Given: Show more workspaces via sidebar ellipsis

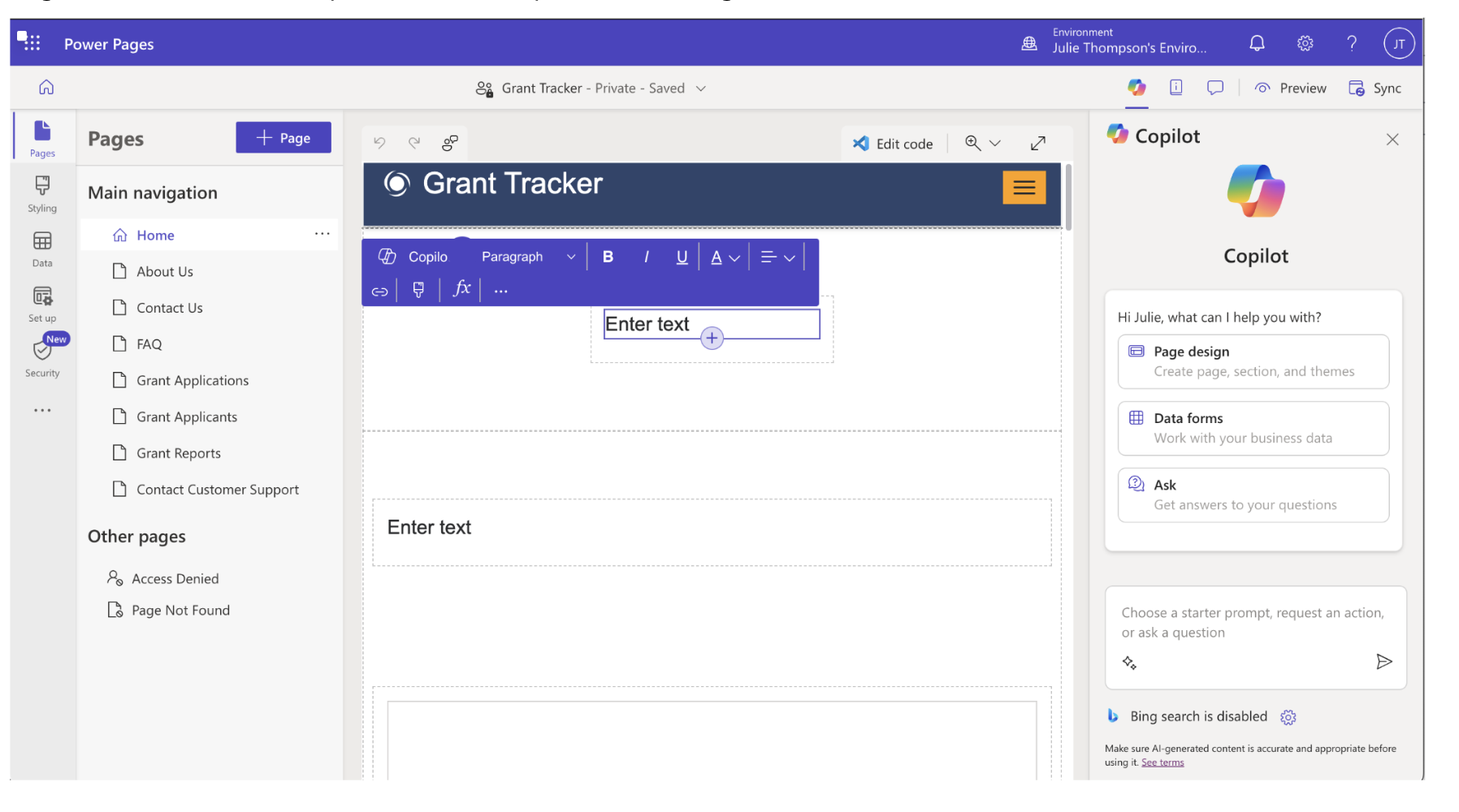Looking at the screenshot, I should 42,410.
